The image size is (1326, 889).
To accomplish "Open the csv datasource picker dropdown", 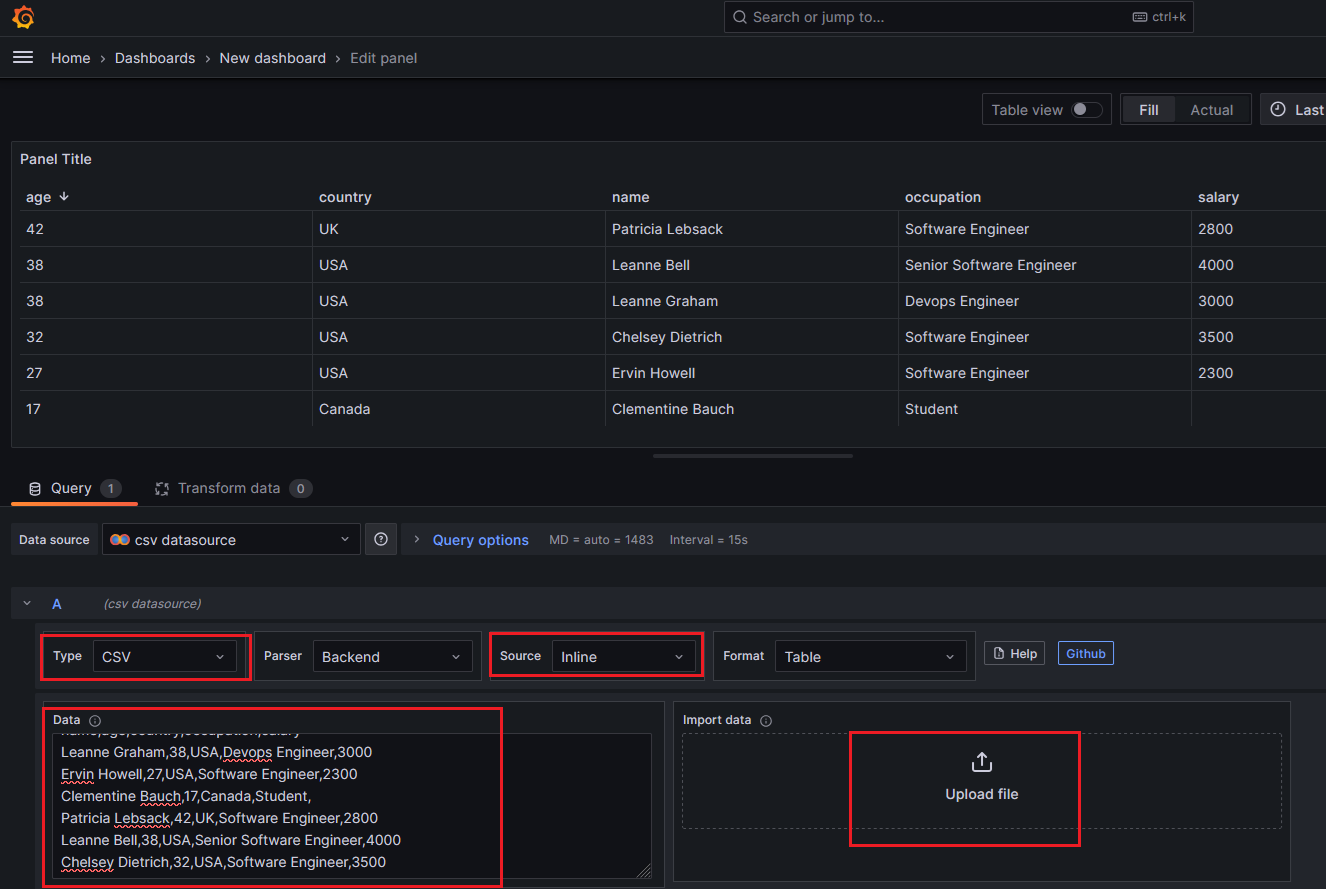I will coord(231,539).
